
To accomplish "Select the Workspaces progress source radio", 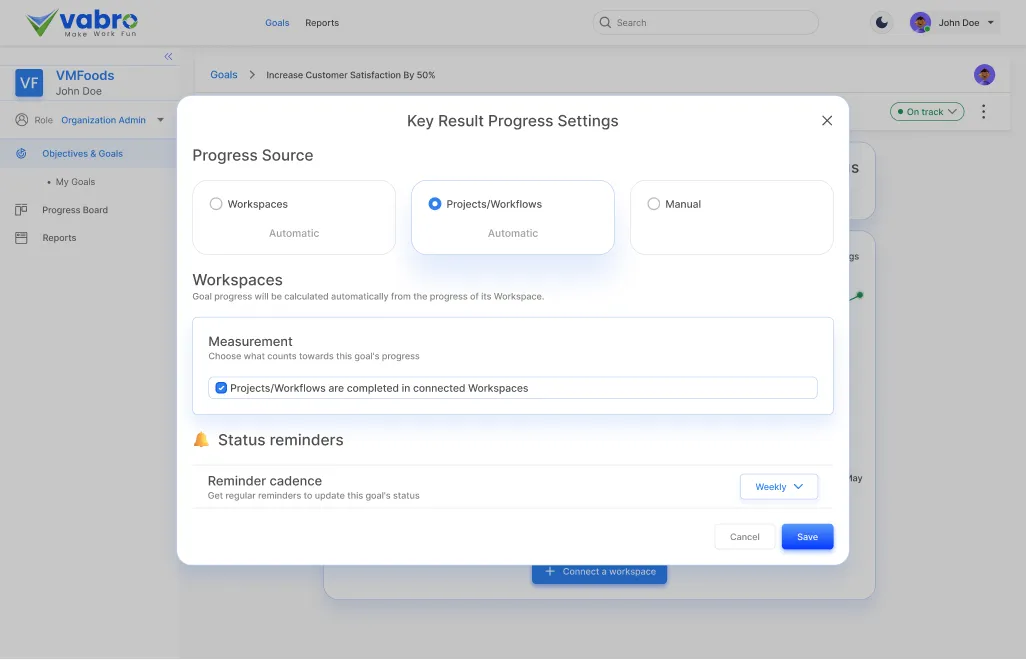I will tap(215, 203).
